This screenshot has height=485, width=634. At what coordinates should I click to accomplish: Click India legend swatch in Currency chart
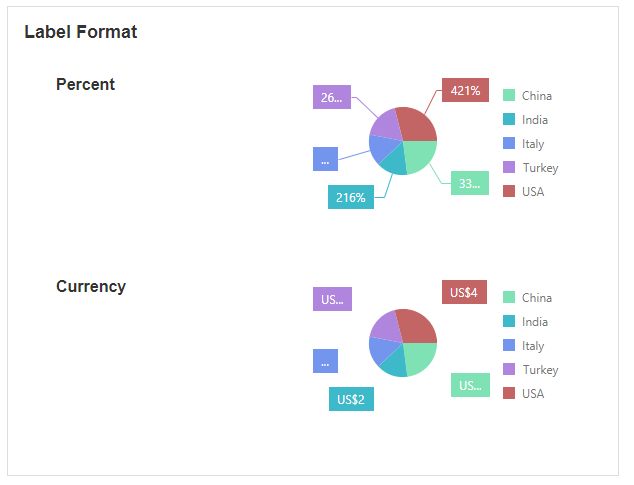[x=509, y=322]
